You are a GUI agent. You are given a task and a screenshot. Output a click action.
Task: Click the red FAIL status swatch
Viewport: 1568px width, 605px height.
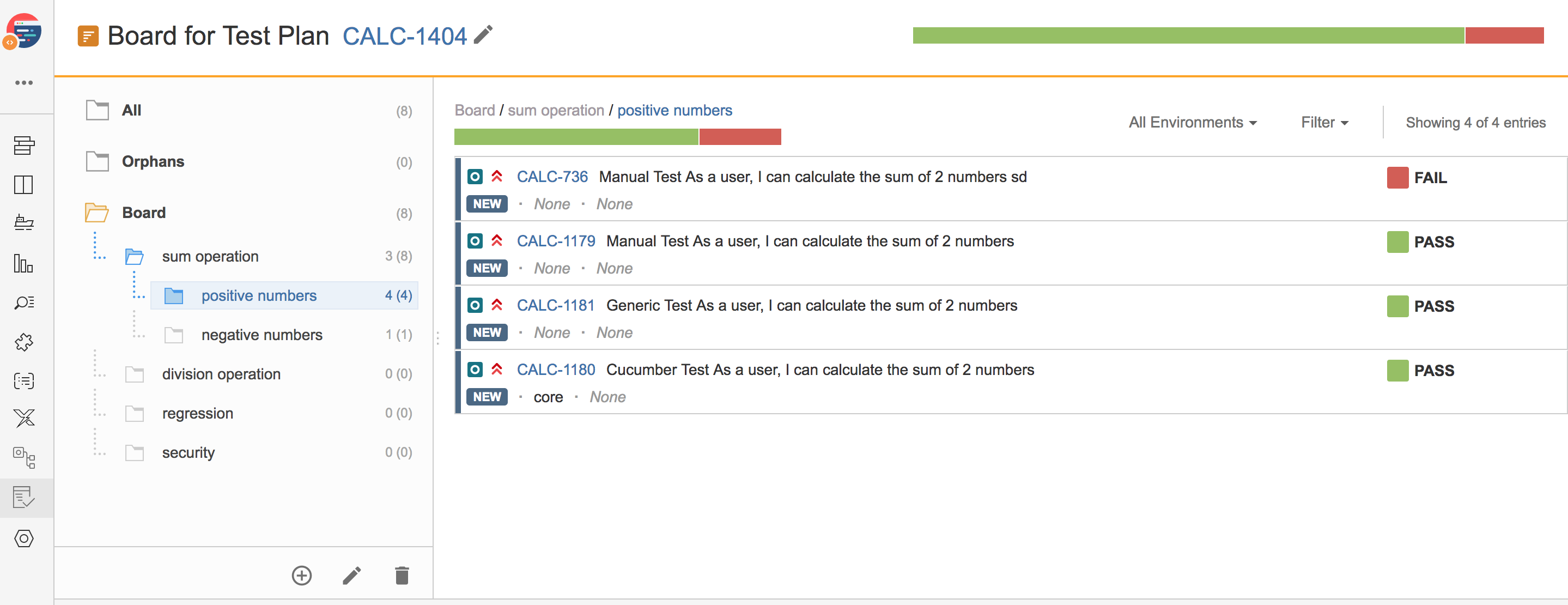tap(1397, 178)
